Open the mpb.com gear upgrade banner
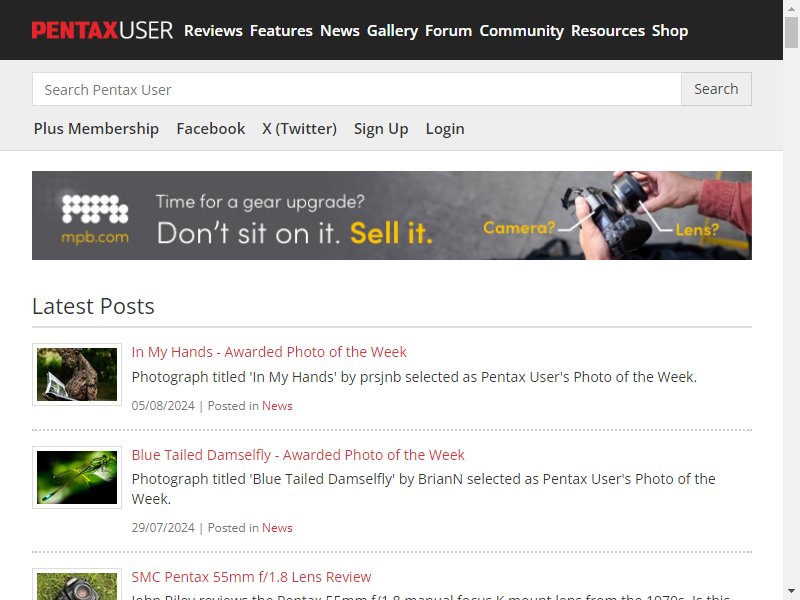The height and width of the screenshot is (600, 800). (392, 215)
